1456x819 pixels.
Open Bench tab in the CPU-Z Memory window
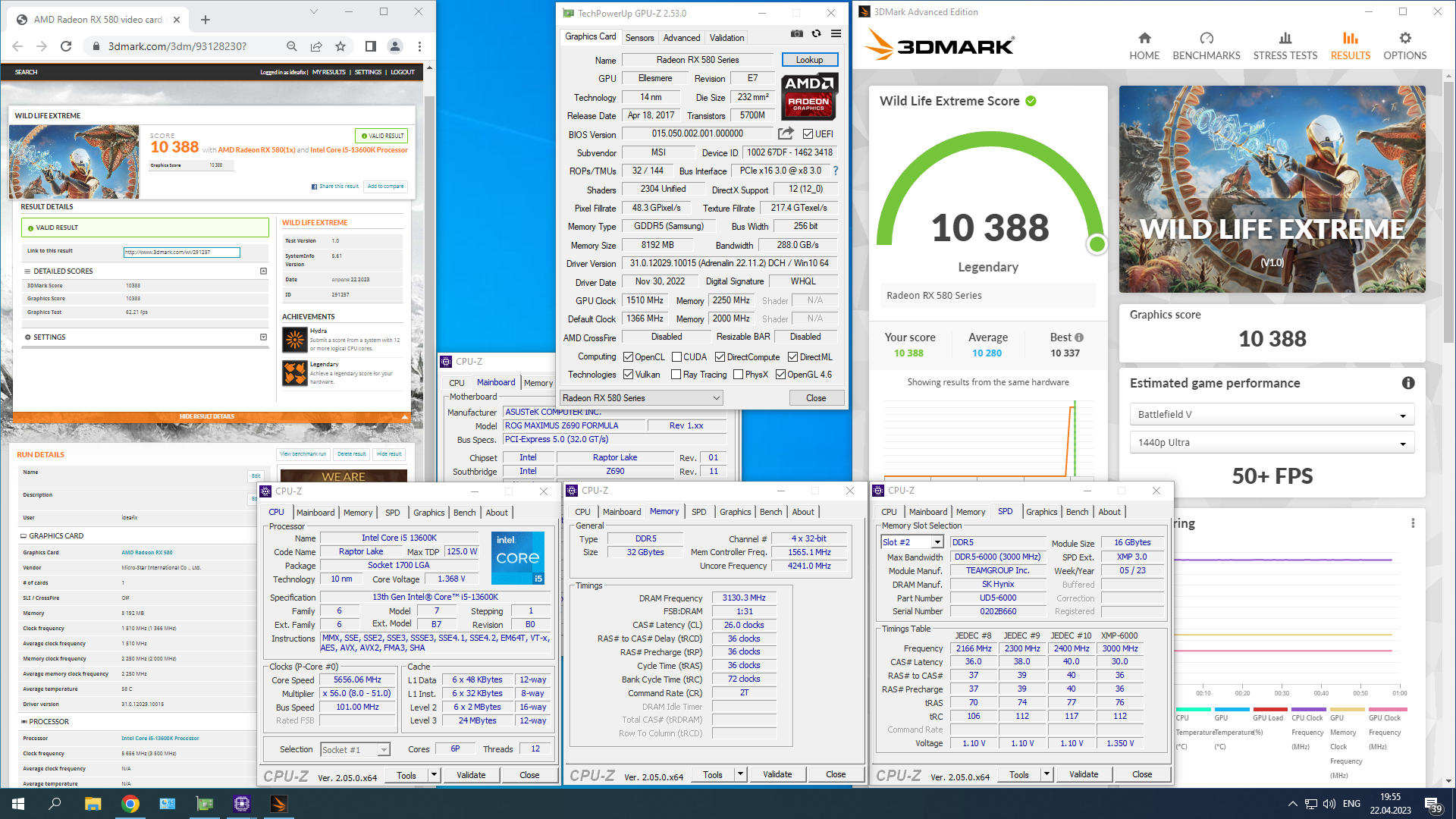click(770, 512)
